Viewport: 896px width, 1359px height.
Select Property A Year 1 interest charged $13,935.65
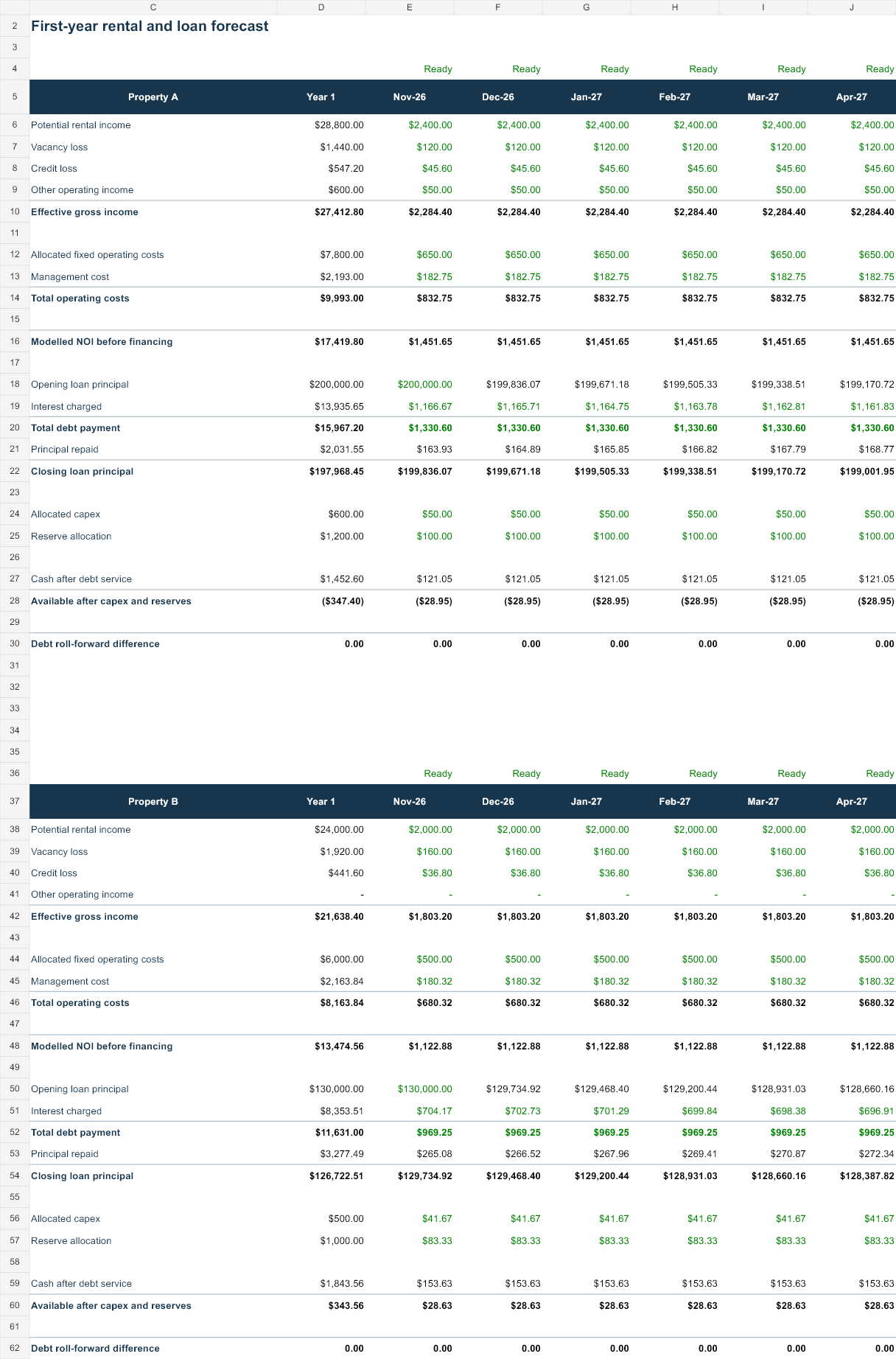coord(339,407)
